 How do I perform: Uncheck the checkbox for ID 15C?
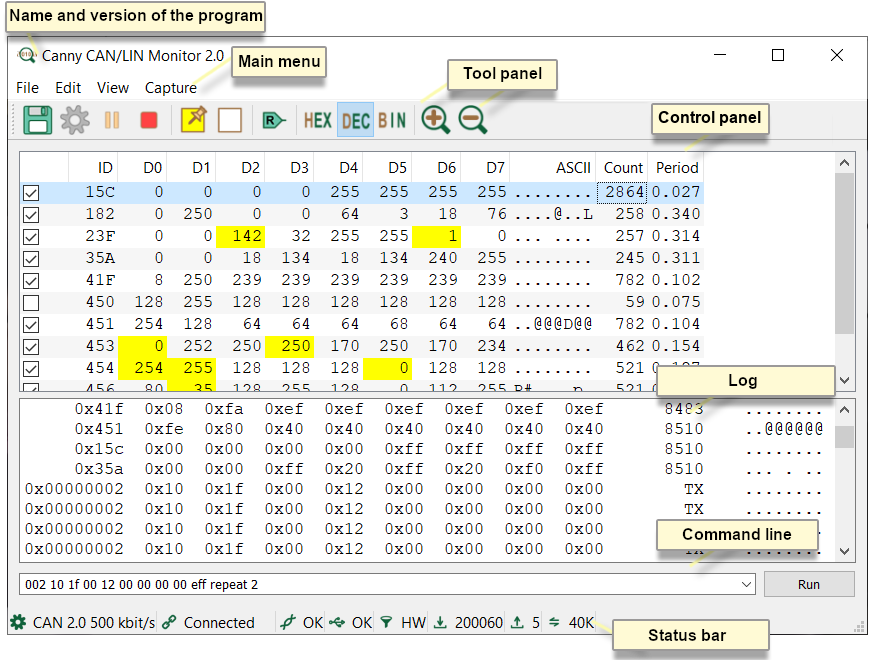(x=31, y=193)
